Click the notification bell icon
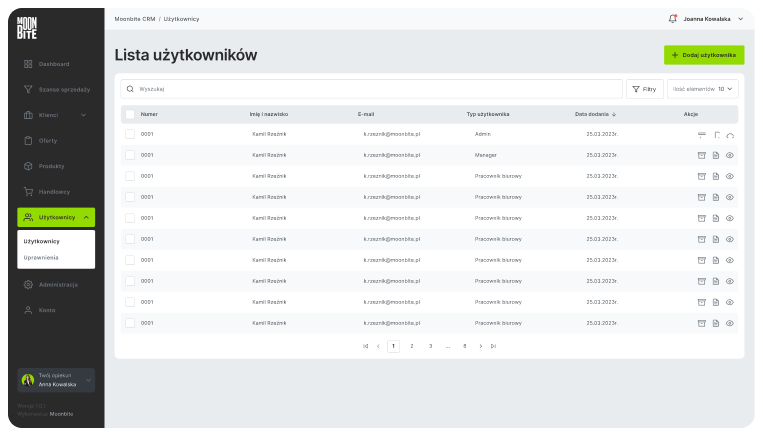Image resolution: width=763 pixels, height=436 pixels. tap(672, 19)
